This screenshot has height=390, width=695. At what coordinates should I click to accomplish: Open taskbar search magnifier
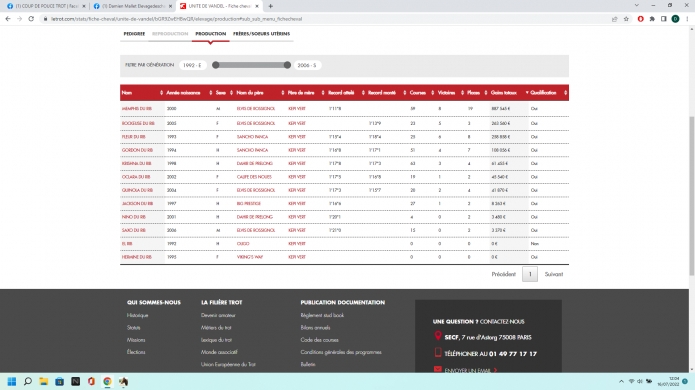click(28, 381)
